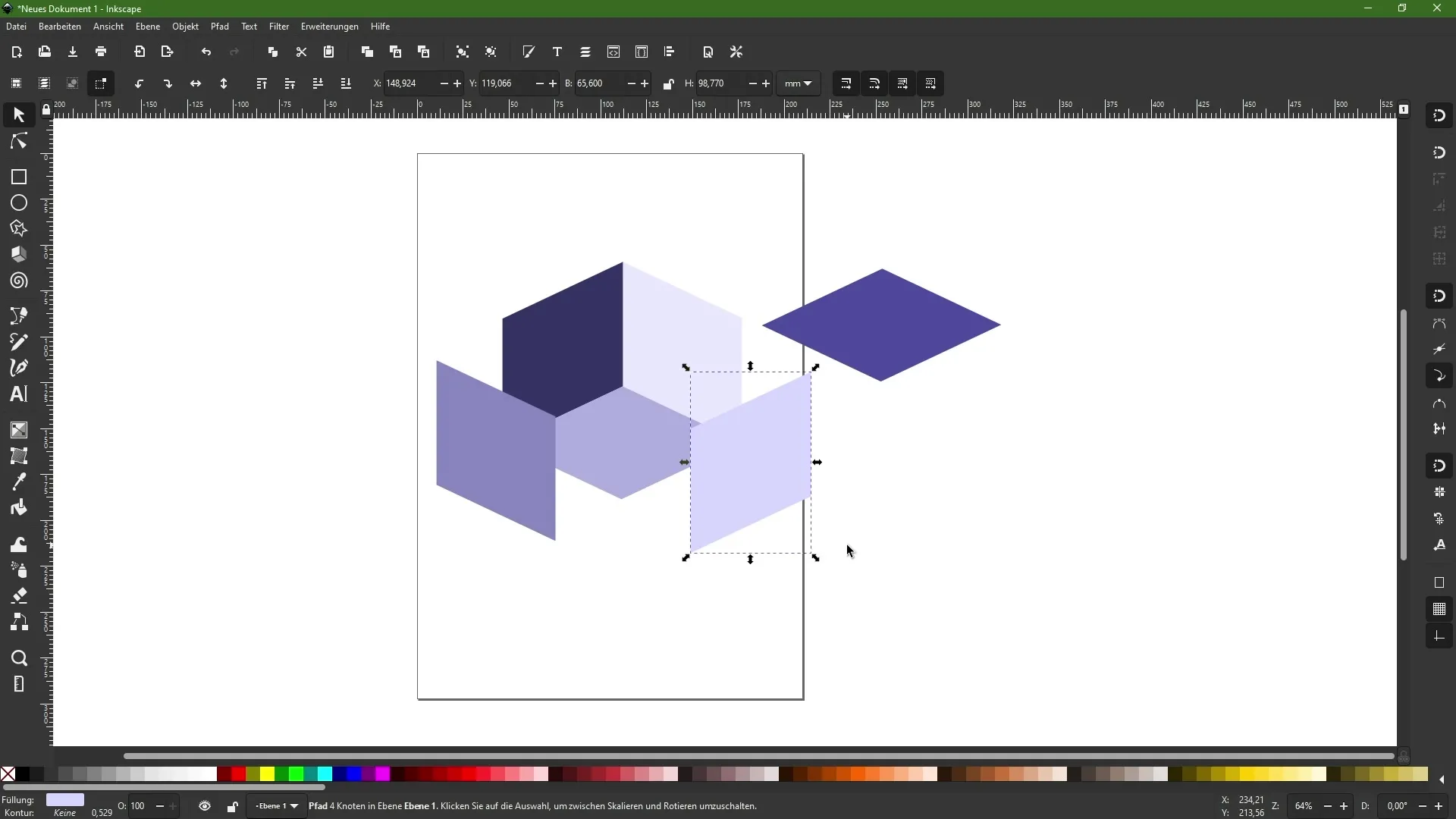Click the horizontal canvas scrollbar
Image resolution: width=1456 pixels, height=819 pixels.
(x=758, y=756)
